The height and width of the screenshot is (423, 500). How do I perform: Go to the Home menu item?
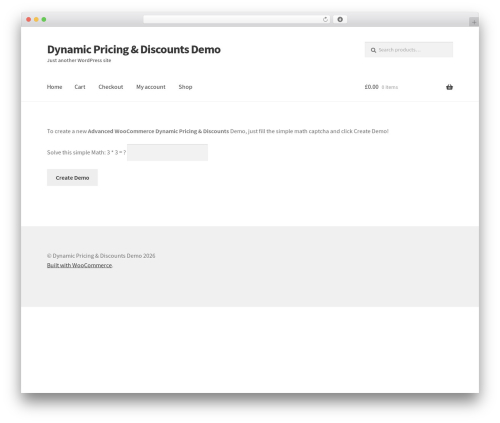click(x=54, y=87)
